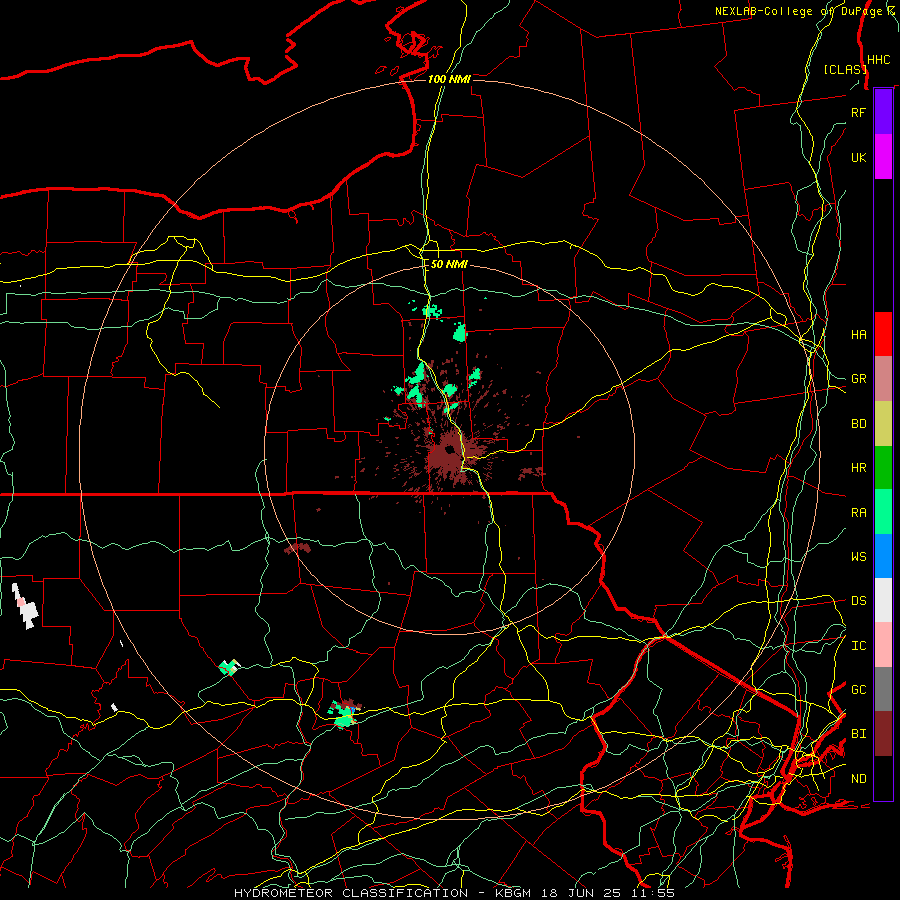The image size is (900, 900).
Task: Click the purple RF legend color swatch
Action: point(883,112)
